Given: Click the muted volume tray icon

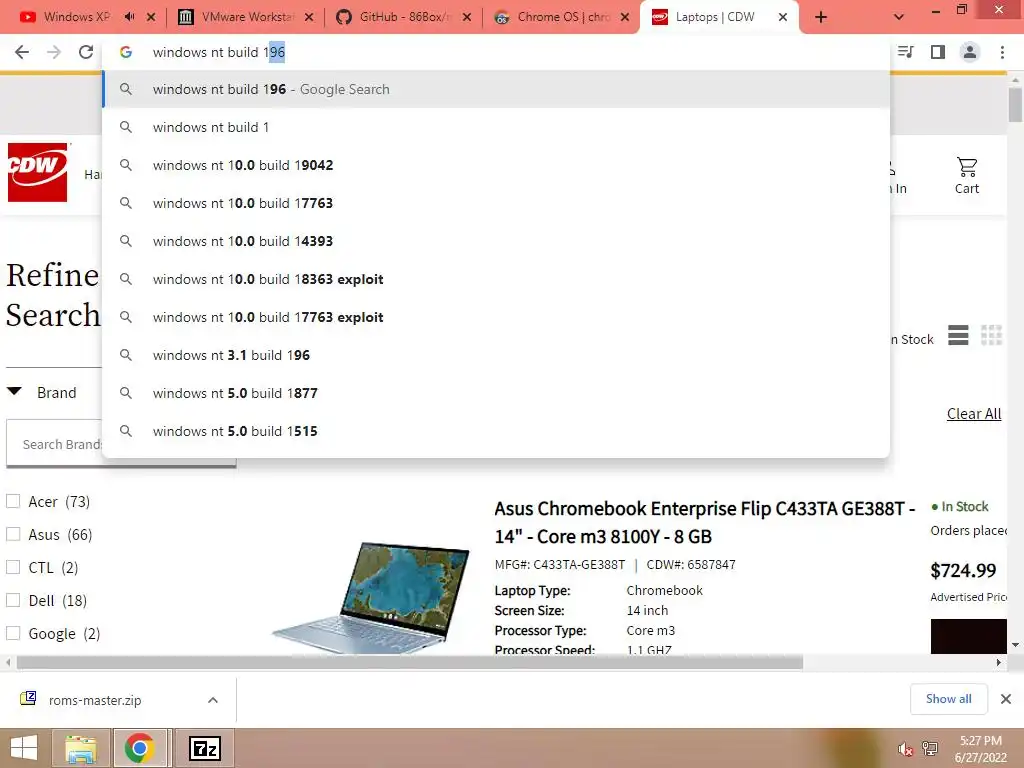Looking at the screenshot, I should tap(905, 749).
